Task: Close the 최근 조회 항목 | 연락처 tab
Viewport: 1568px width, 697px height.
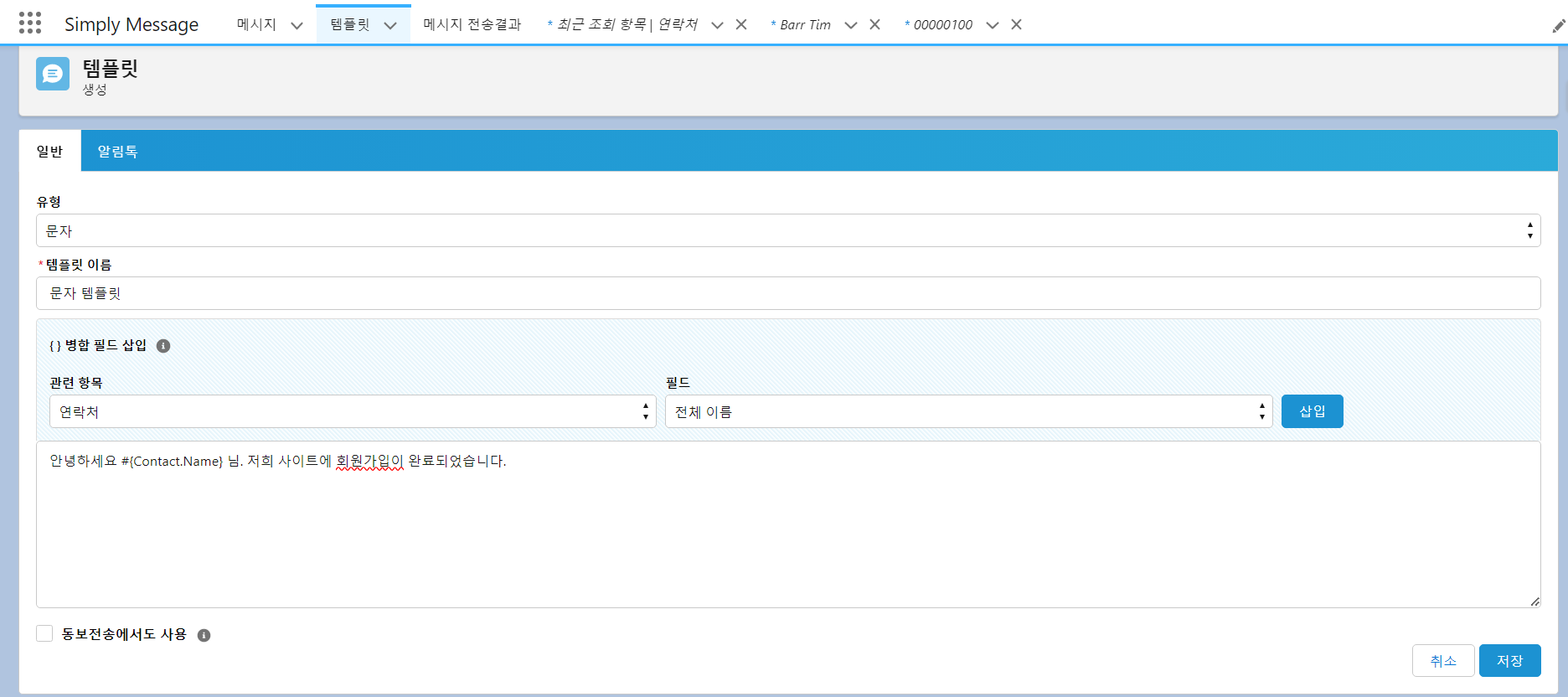Action: click(741, 24)
